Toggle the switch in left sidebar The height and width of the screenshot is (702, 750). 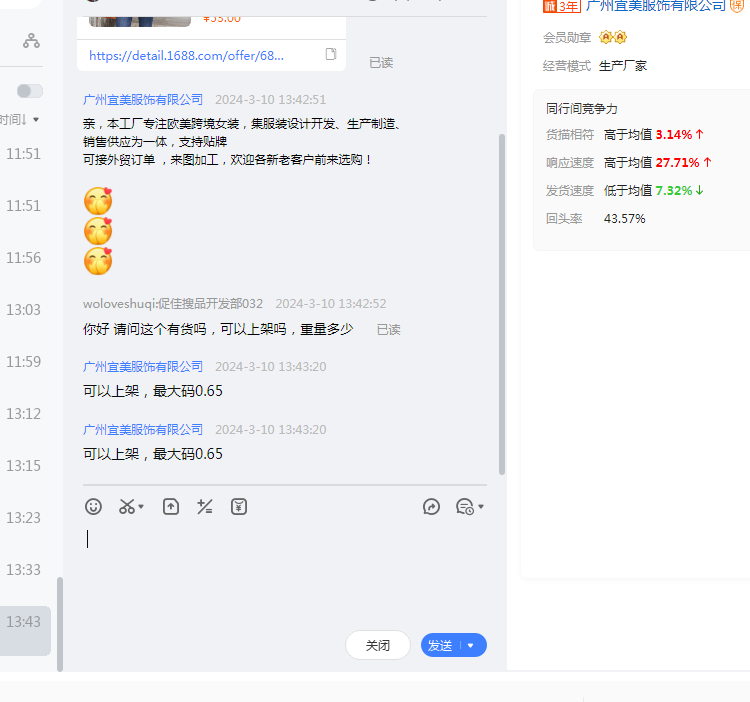pyautogui.click(x=30, y=91)
